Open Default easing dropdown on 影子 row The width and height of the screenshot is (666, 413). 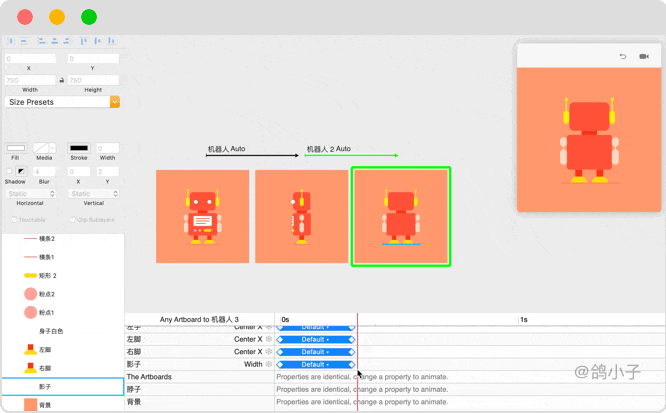pyautogui.click(x=315, y=365)
